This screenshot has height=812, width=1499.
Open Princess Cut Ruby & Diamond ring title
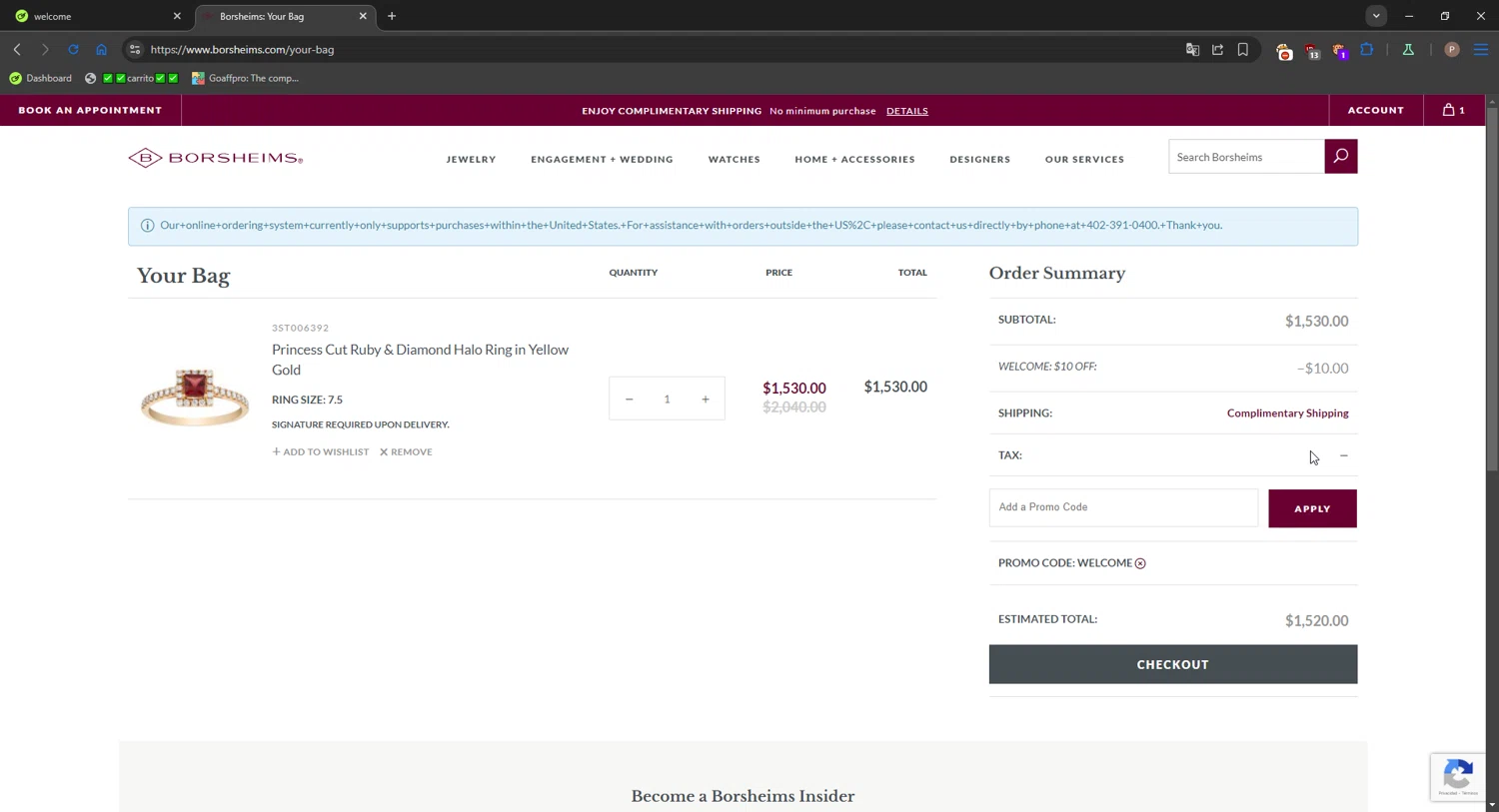[x=420, y=360]
